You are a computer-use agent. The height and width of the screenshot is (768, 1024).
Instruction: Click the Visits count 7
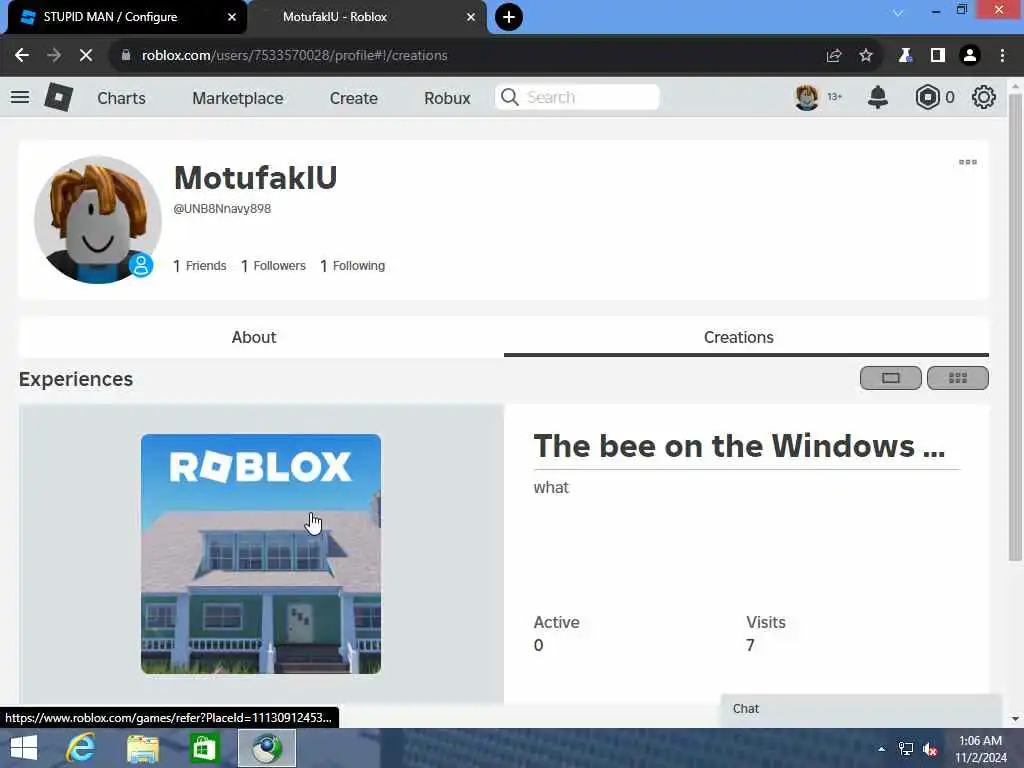point(750,645)
